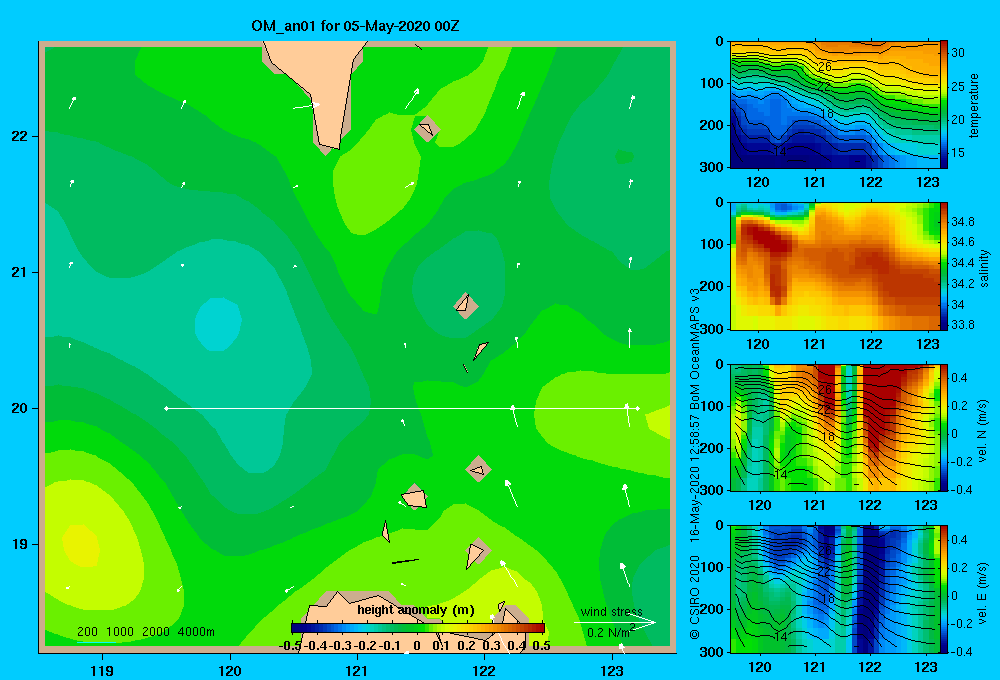Click the 30 tick on temperature color bar

coord(958,53)
